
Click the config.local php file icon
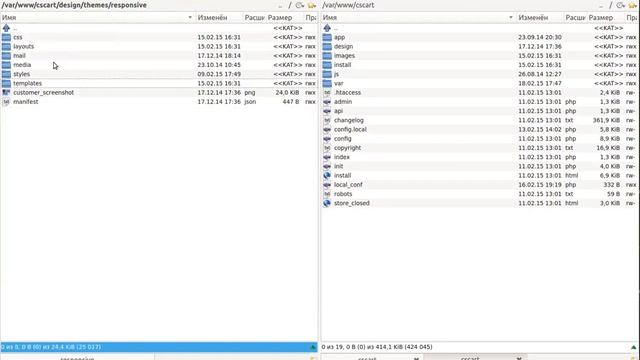coord(327,129)
